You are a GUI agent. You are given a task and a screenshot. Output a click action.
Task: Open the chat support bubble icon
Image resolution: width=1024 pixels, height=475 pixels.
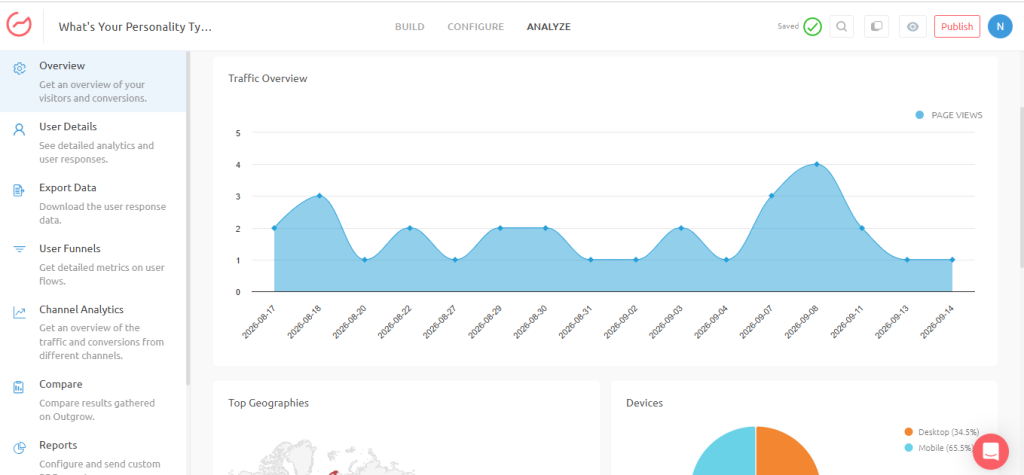pos(991,451)
